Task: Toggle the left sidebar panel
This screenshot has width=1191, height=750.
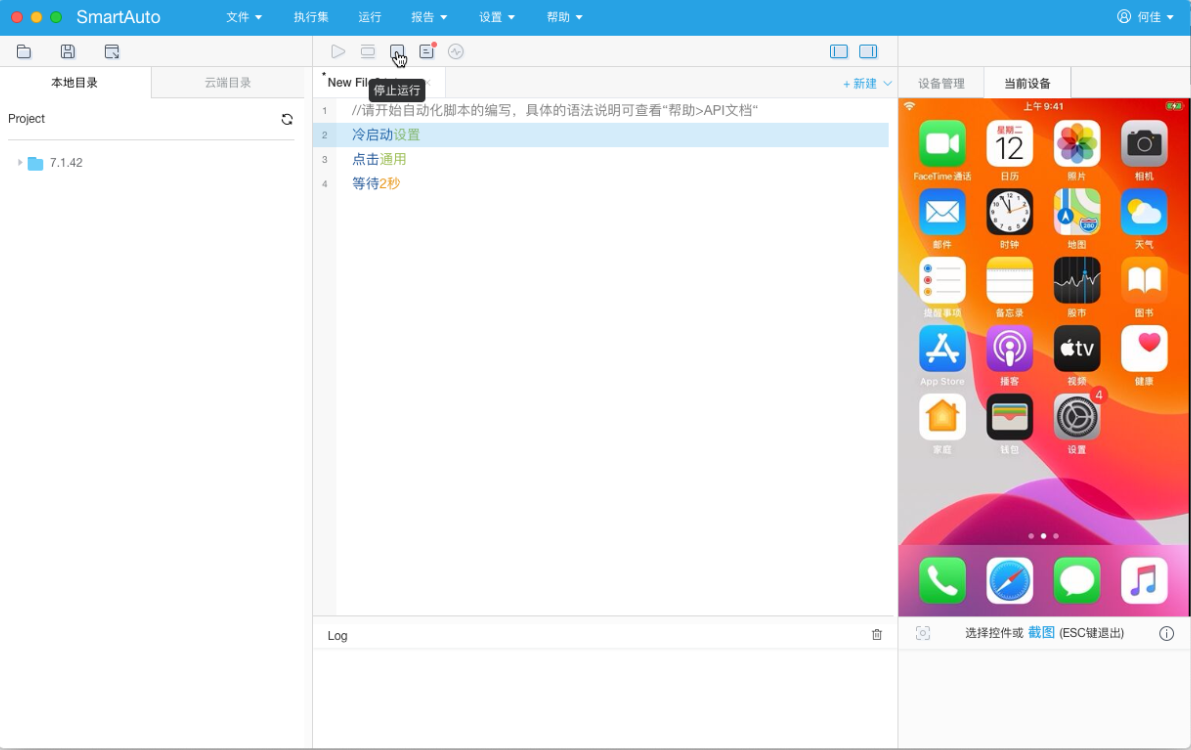Action: coord(839,52)
